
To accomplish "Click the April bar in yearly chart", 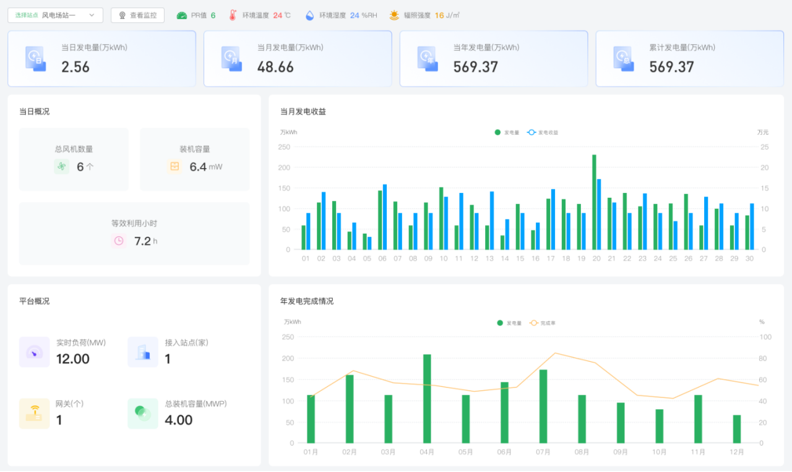I will [x=427, y=399].
